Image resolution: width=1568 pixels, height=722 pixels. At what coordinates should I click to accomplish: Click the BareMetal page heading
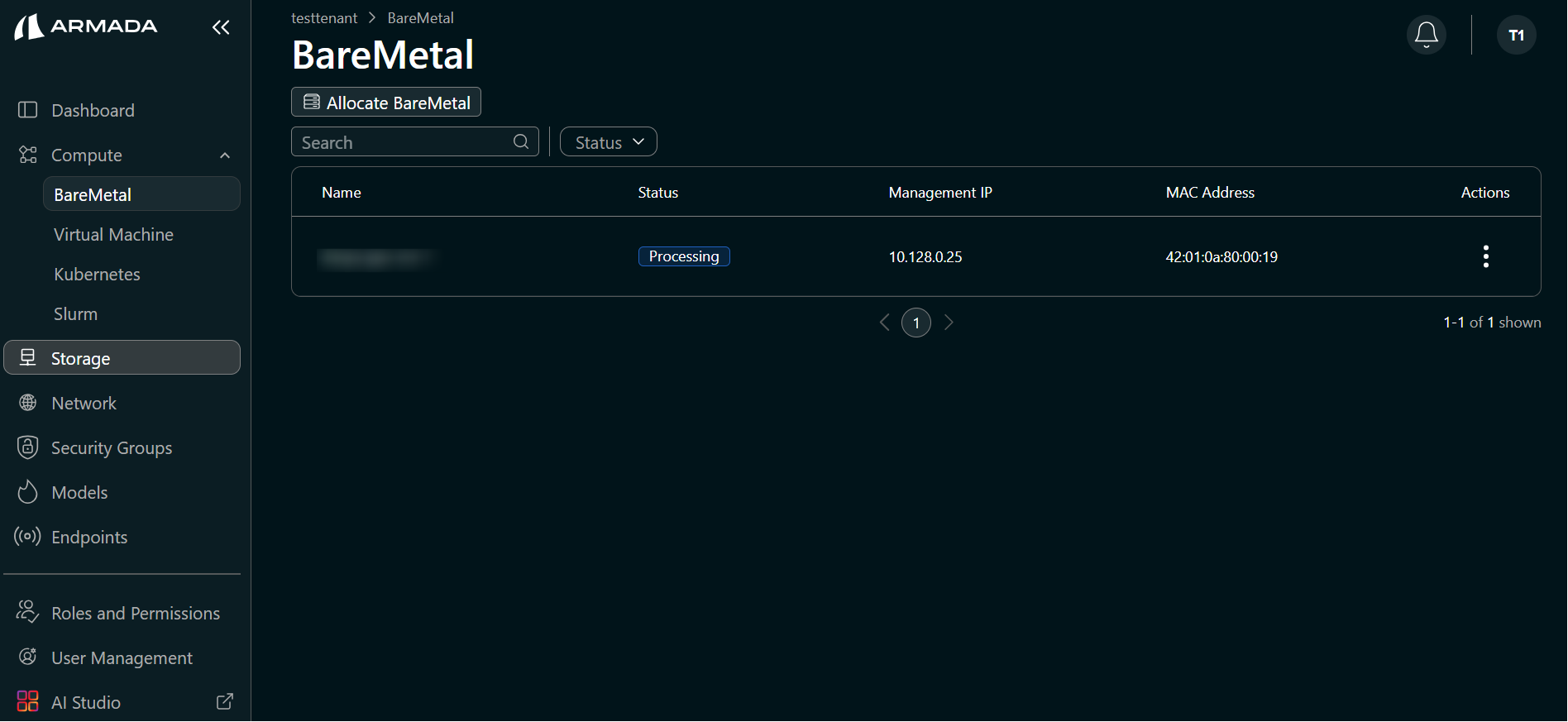383,55
